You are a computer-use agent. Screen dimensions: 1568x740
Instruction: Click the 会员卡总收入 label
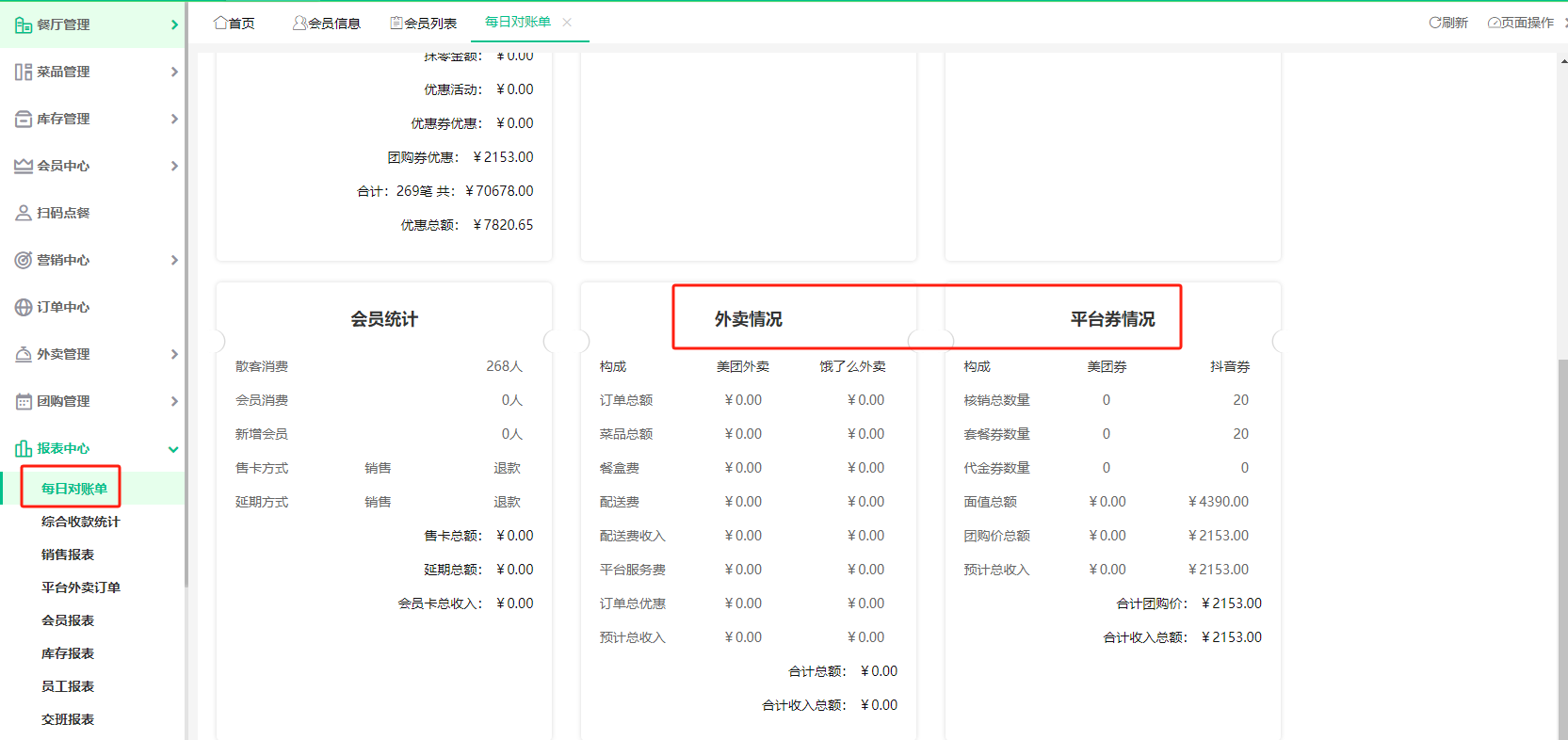[440, 603]
